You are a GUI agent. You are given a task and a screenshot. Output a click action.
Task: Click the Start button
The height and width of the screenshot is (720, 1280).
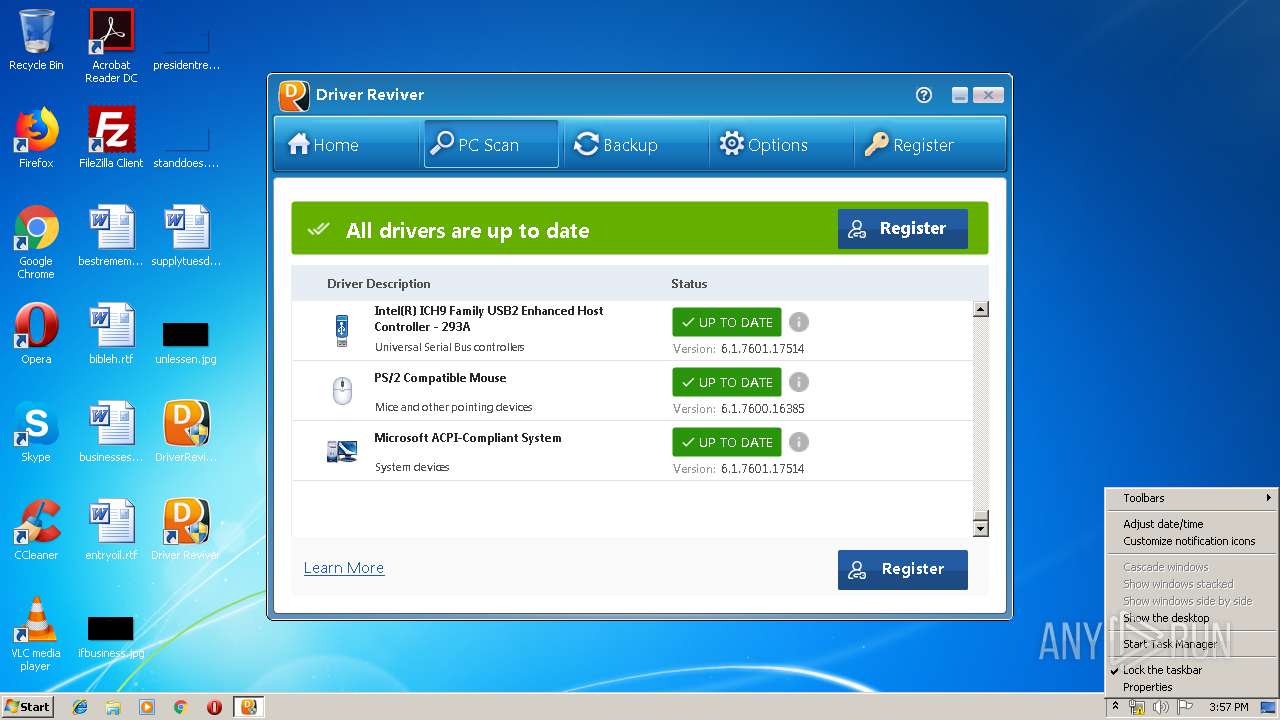pyautogui.click(x=27, y=707)
